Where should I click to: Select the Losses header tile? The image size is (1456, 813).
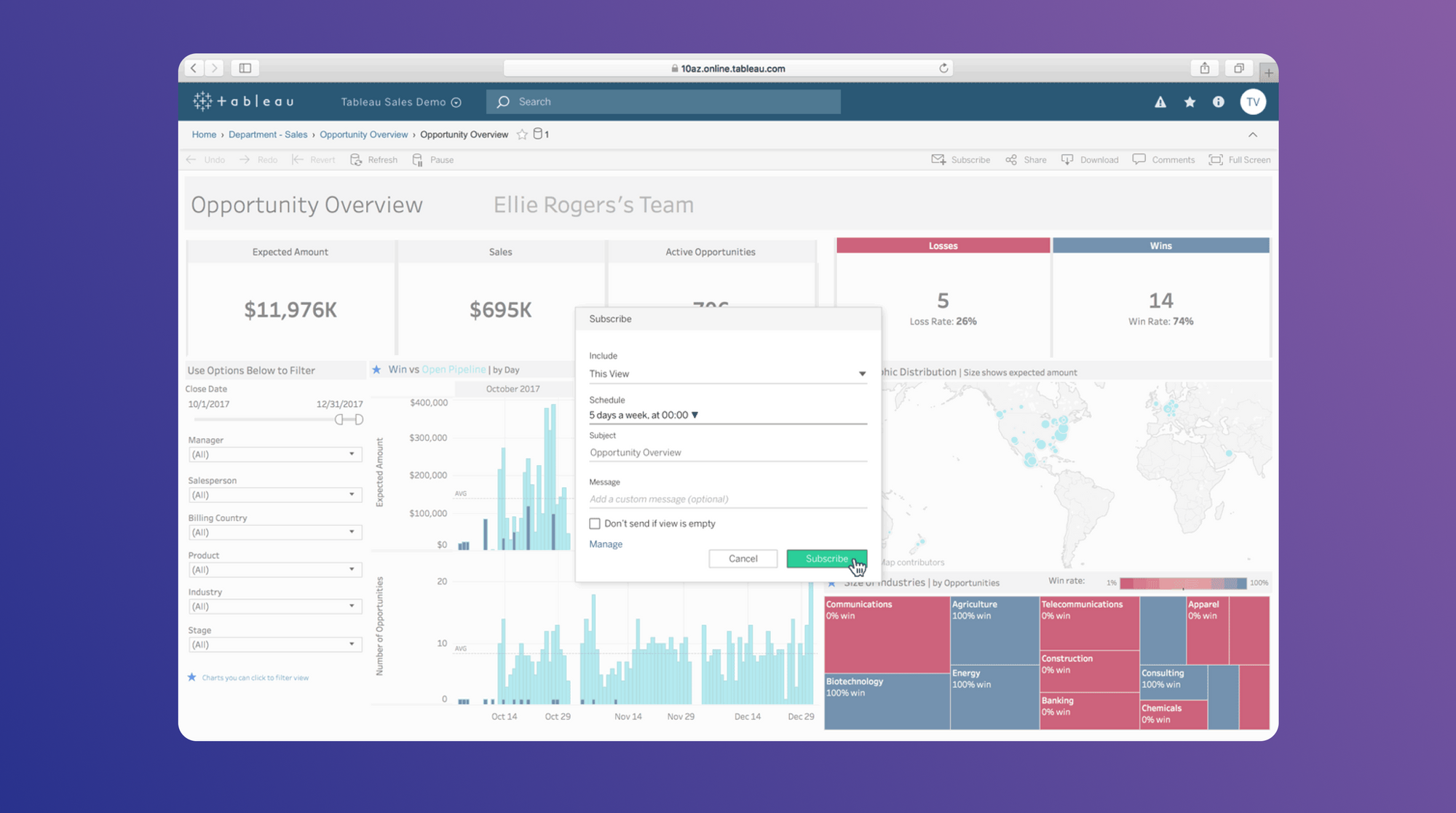tap(943, 246)
